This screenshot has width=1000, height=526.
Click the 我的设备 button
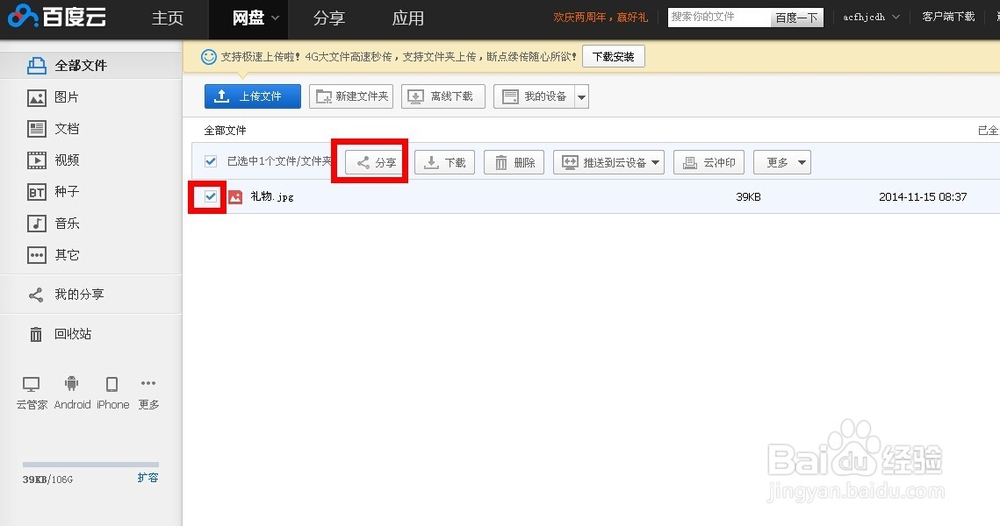[534, 96]
